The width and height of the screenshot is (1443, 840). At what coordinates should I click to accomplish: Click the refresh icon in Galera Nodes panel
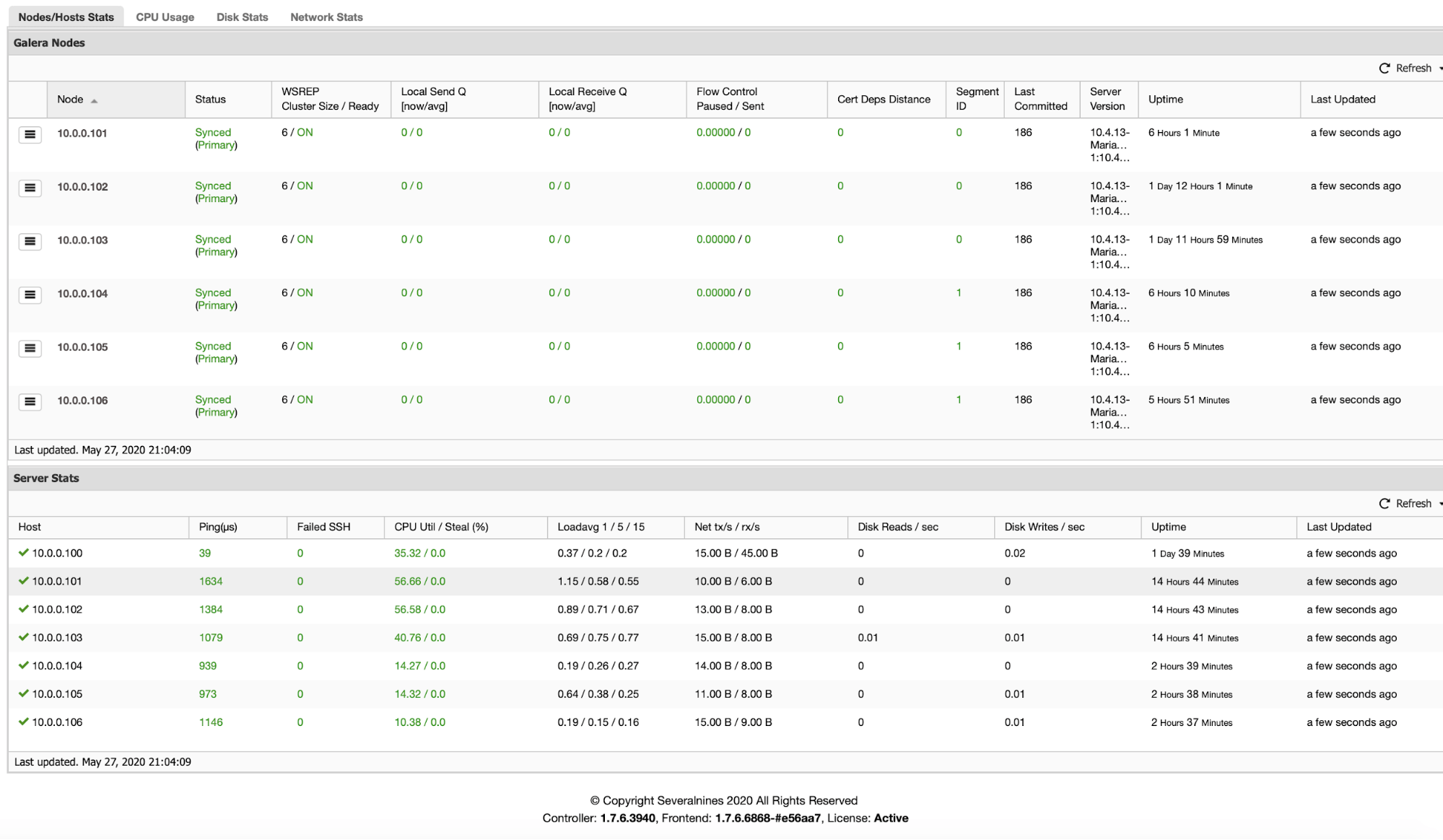[1384, 68]
